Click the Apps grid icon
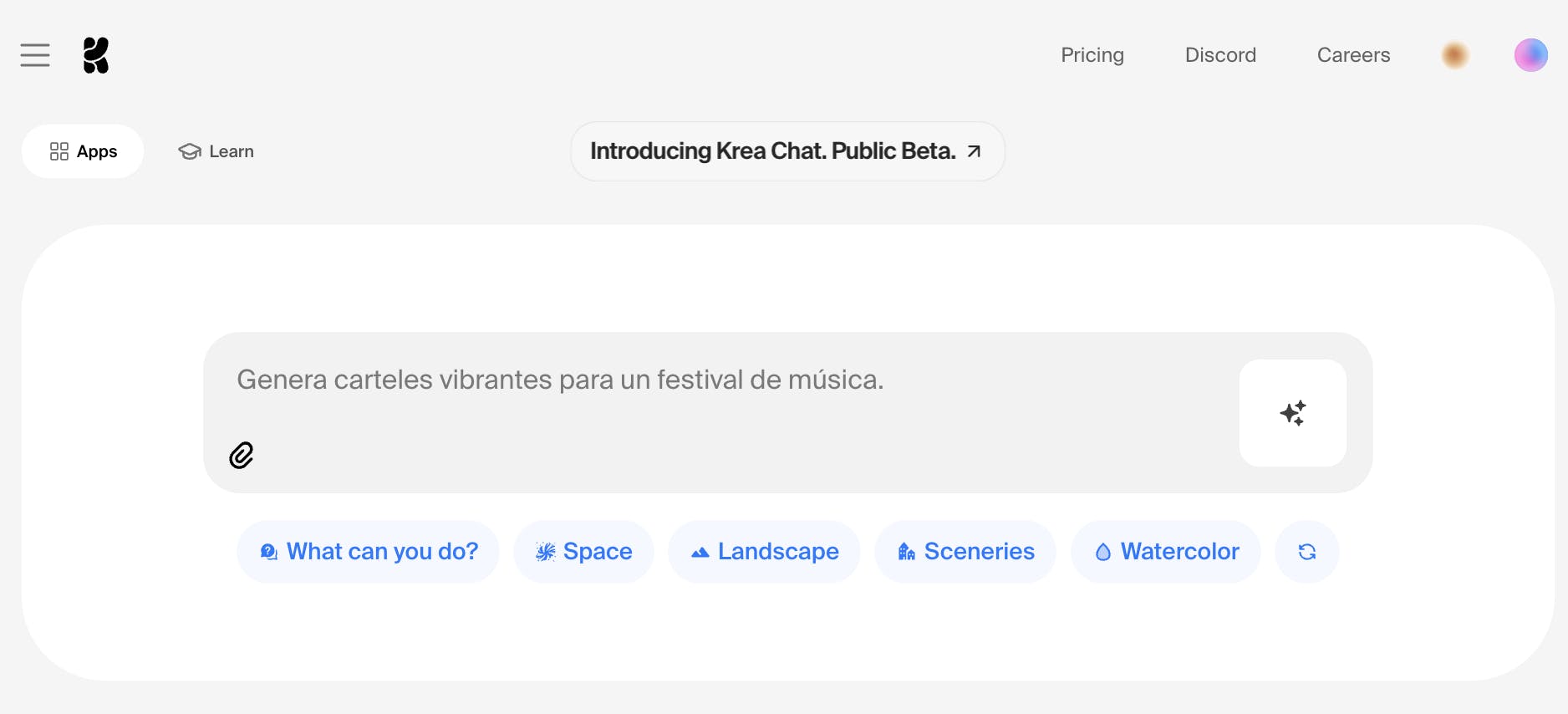Viewport: 1568px width, 714px height. tap(59, 151)
